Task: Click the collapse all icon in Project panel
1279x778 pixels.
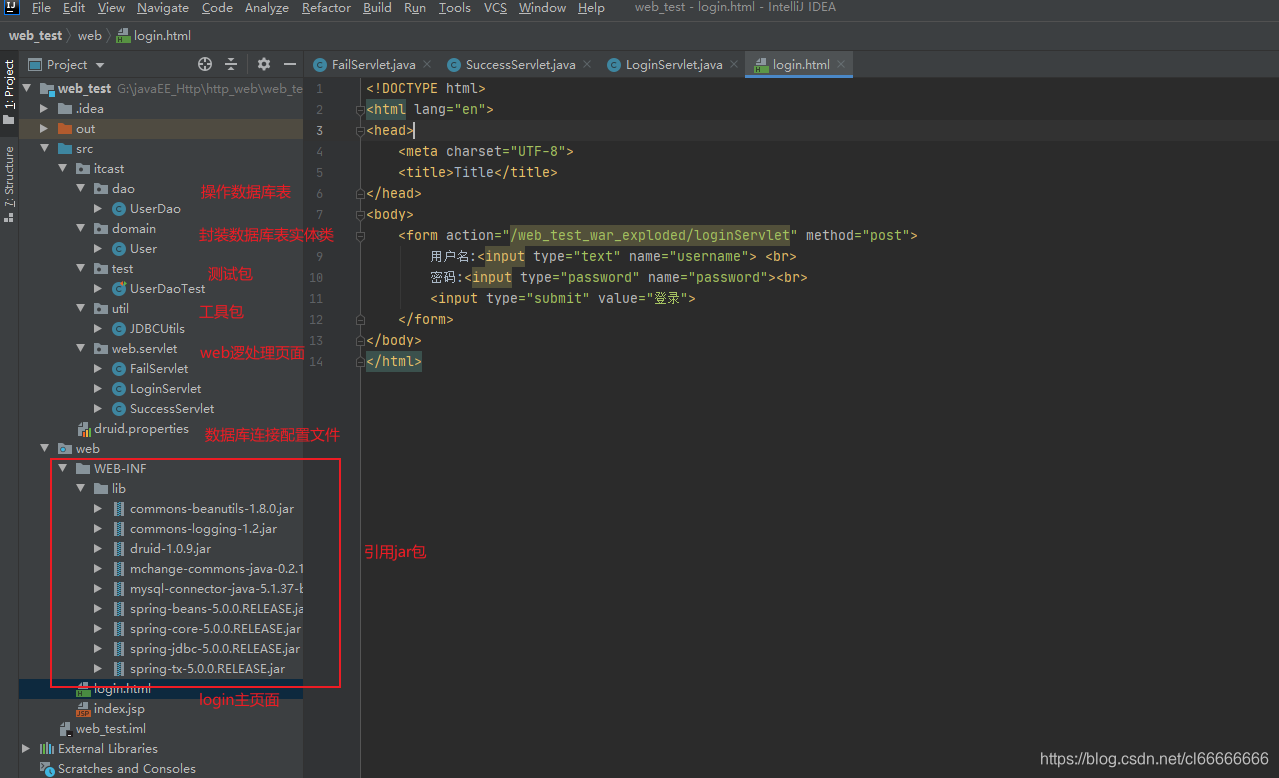Action: coord(231,64)
